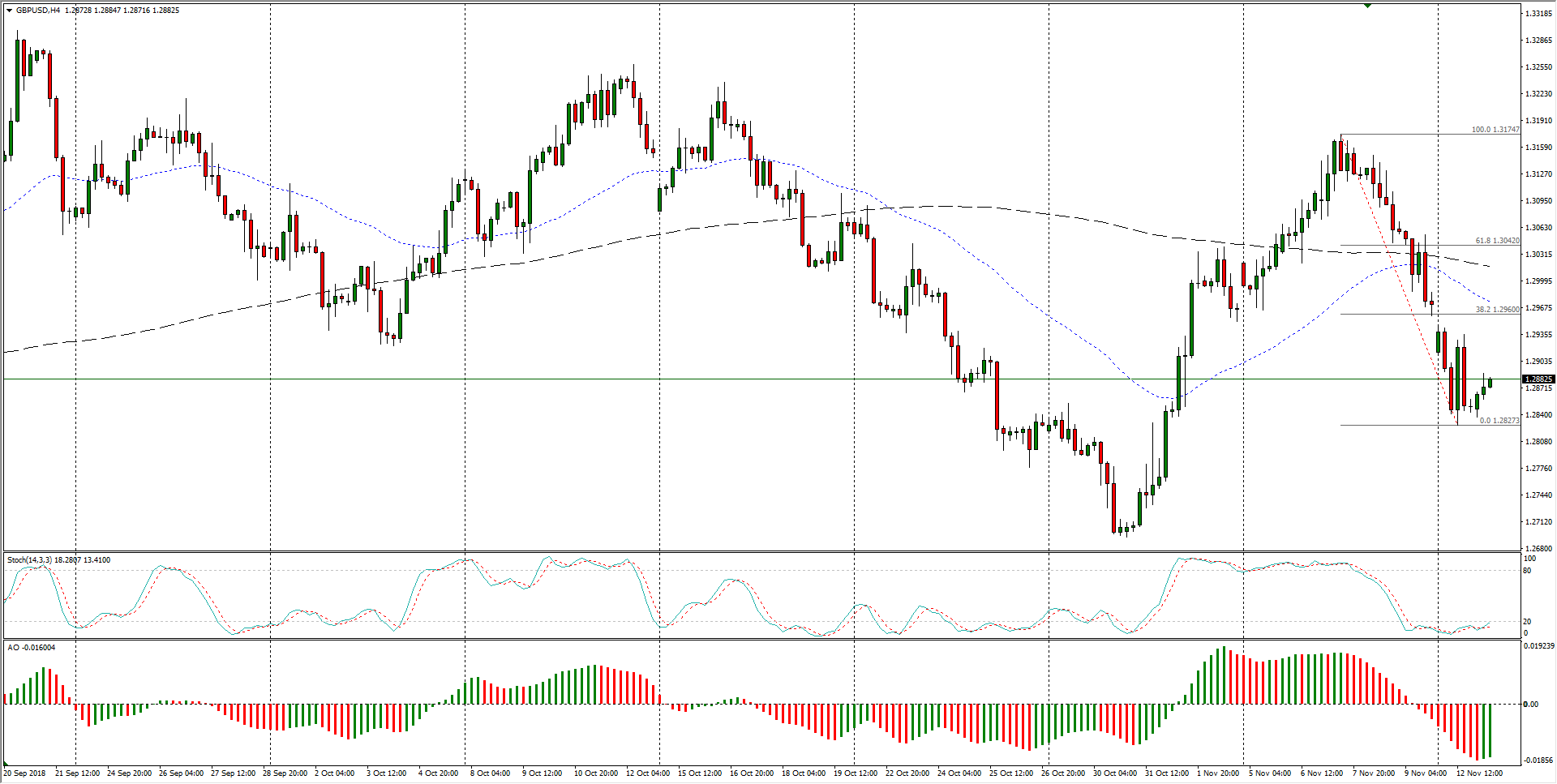Click the Stochastic 20 level label

tap(1527, 622)
